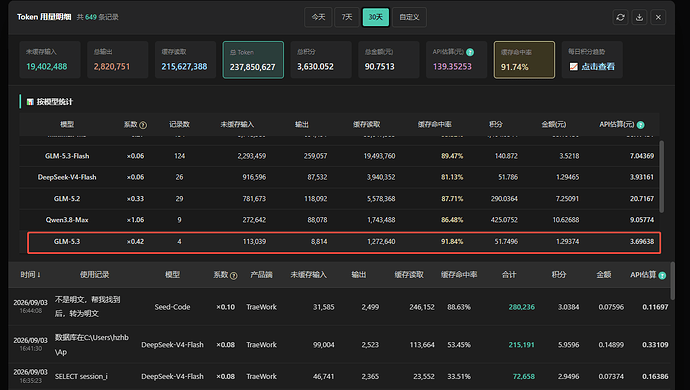Click the uncached input 19,402,488 card
The height and width of the screenshot is (390, 690).
click(50, 60)
